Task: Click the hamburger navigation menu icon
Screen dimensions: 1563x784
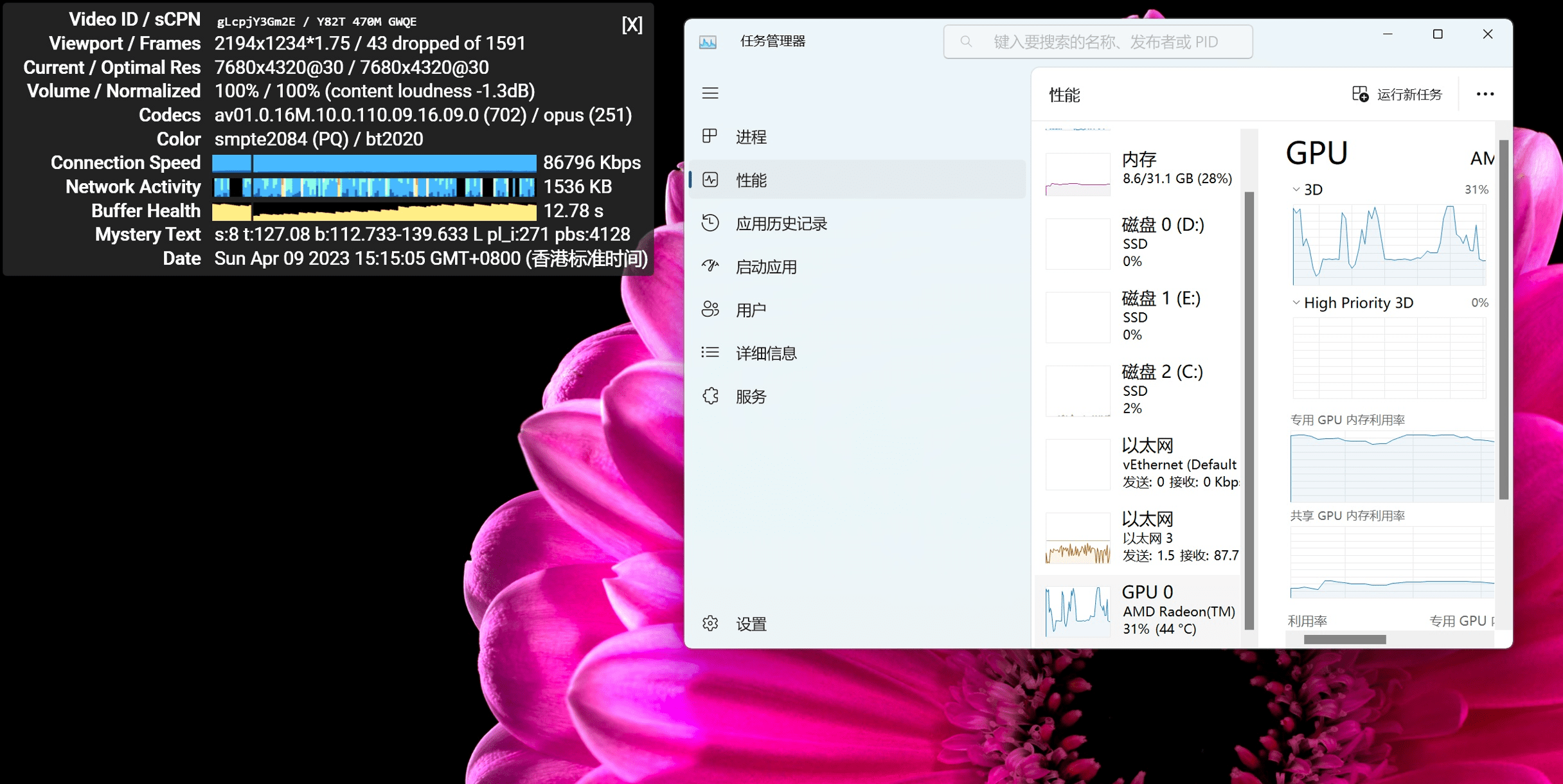Action: click(x=710, y=94)
